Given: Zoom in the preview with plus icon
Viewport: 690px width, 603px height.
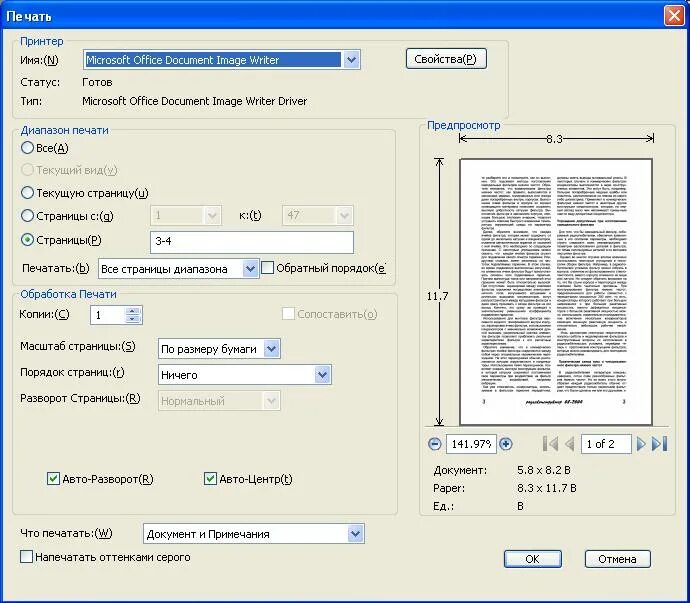Looking at the screenshot, I should [506, 444].
